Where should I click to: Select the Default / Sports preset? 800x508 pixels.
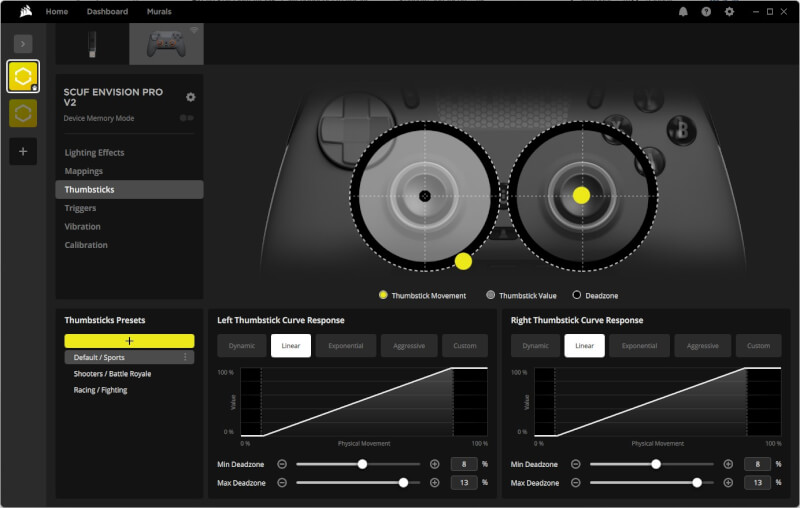(x=129, y=358)
